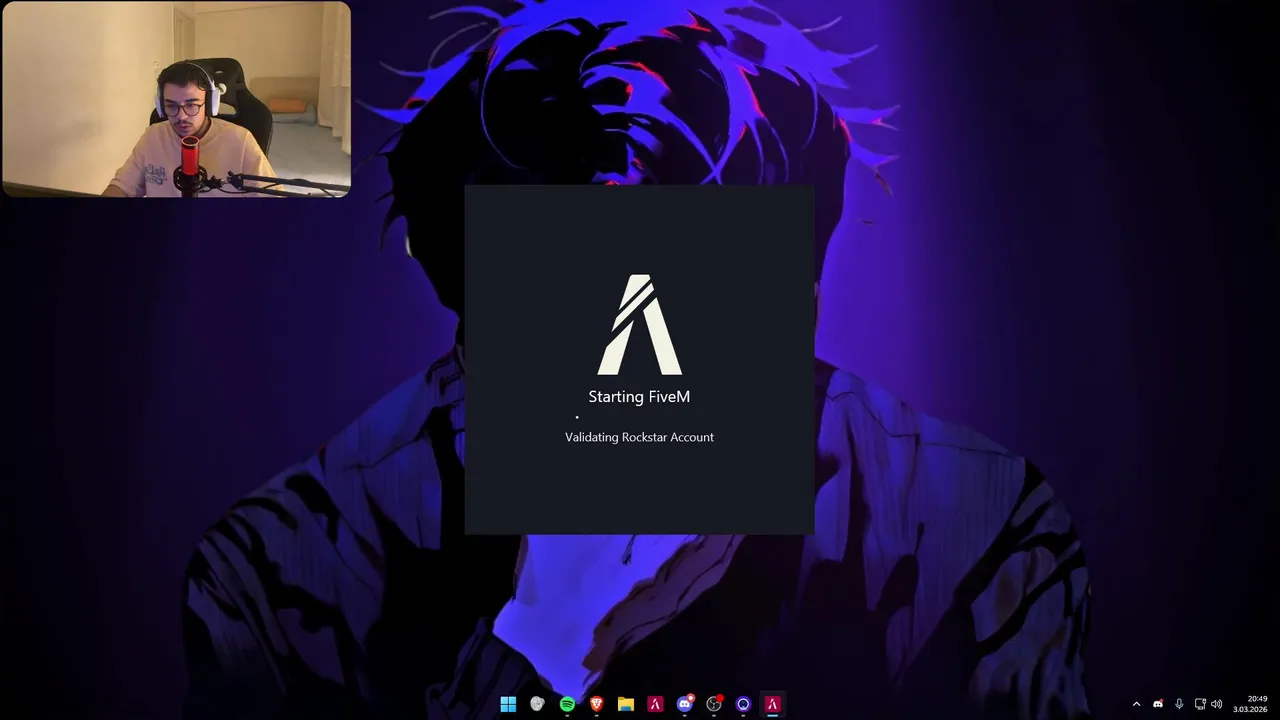Click the loading progress dot under Starting FiveM
Screen dimensions: 1280x720
click(577, 417)
